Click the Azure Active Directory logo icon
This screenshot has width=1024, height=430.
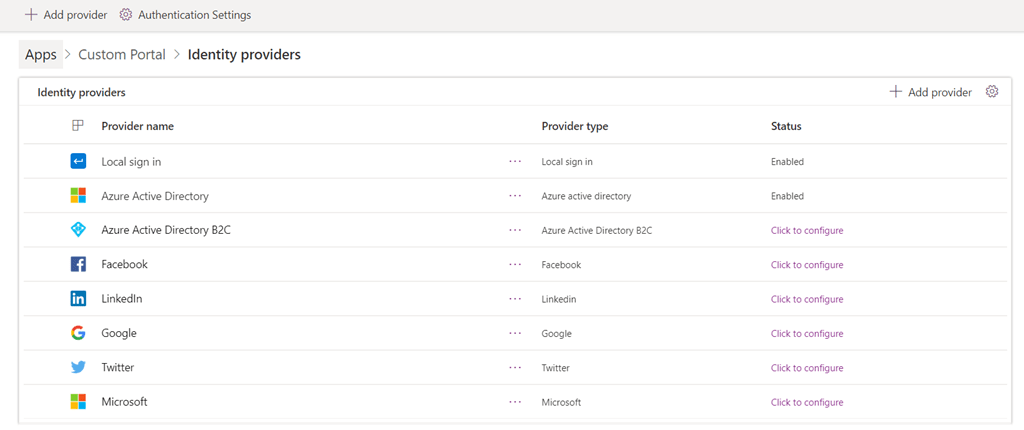(x=78, y=196)
